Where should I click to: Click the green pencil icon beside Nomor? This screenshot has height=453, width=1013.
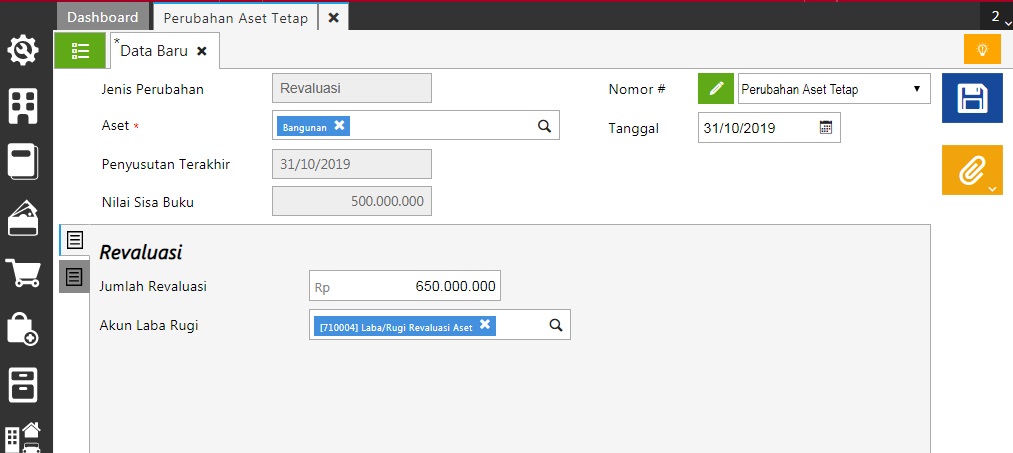pos(715,89)
